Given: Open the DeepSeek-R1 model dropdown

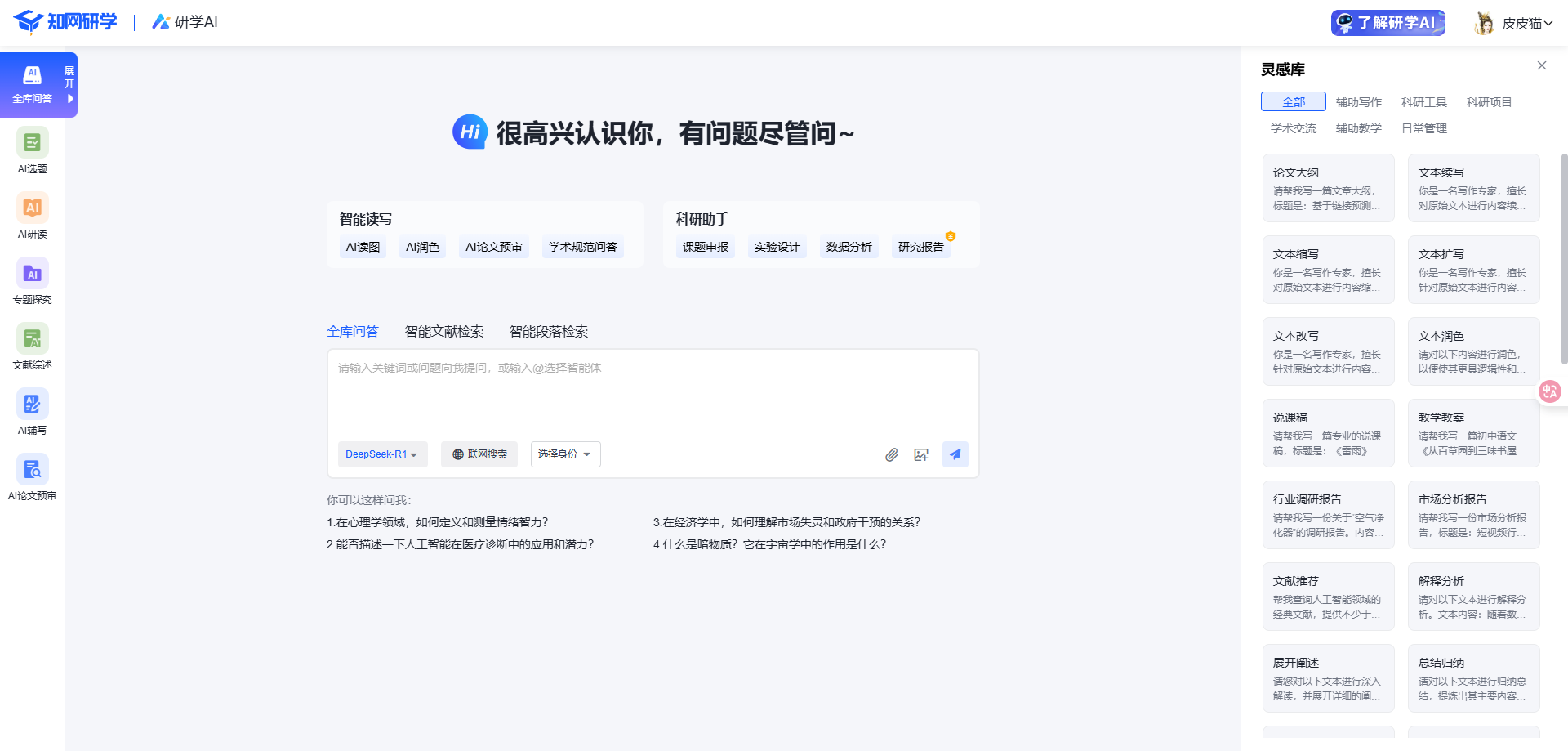Looking at the screenshot, I should click(x=381, y=454).
